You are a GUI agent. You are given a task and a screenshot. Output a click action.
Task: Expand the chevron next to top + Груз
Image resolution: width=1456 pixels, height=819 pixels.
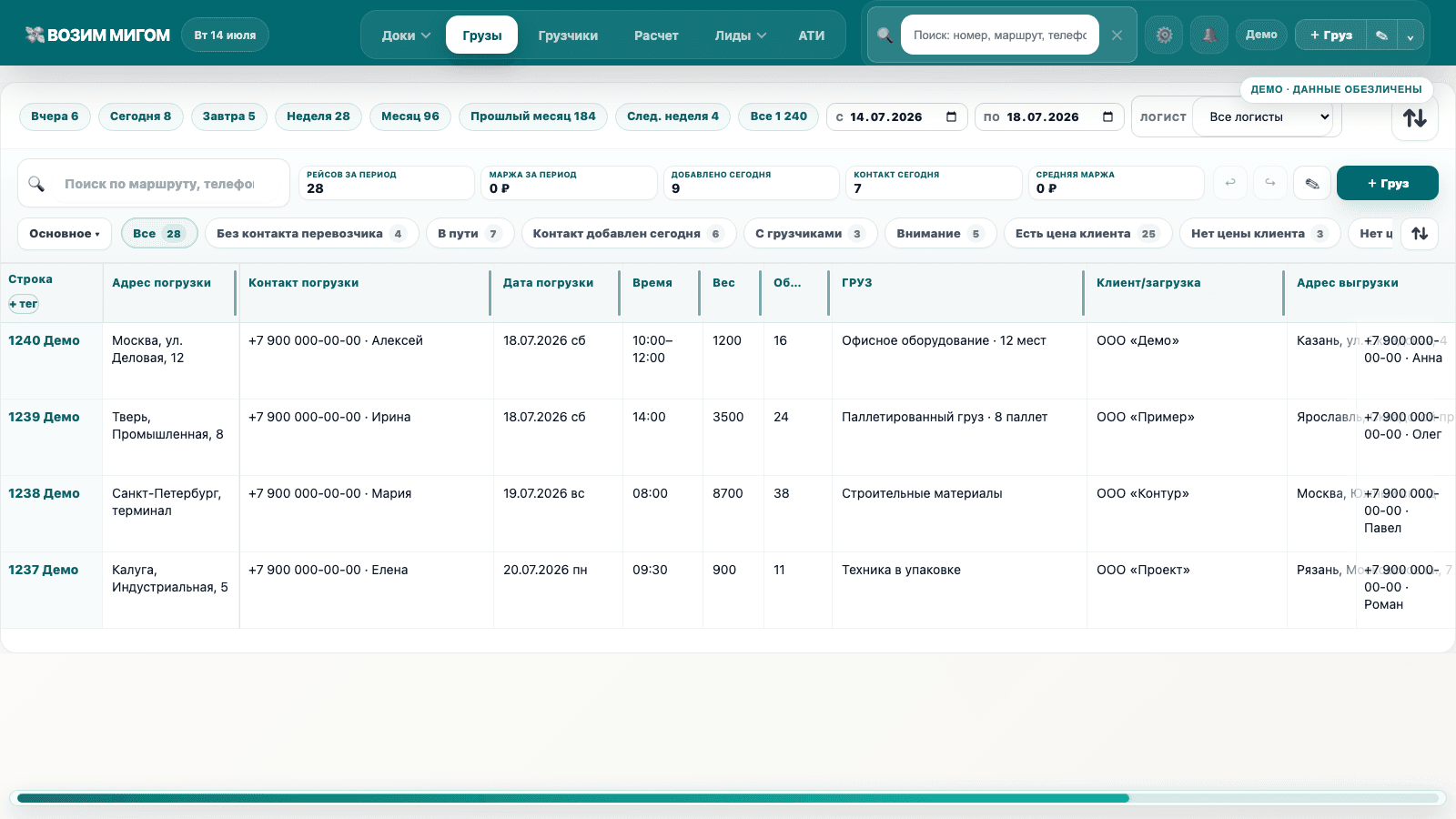(x=1410, y=36)
